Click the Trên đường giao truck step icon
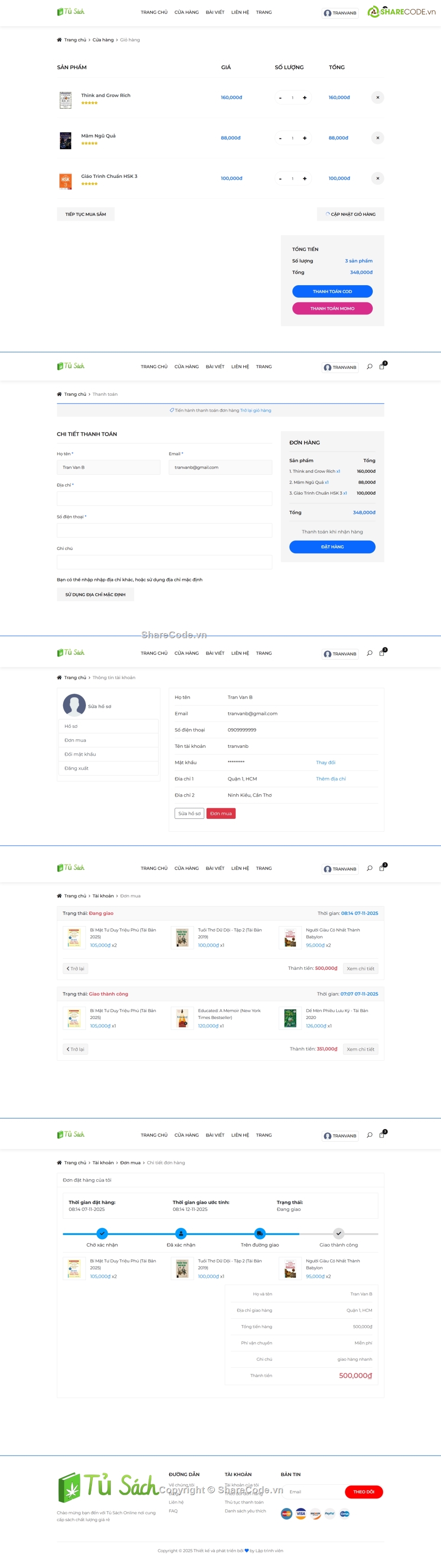This screenshot has width=441, height=1568. click(x=260, y=1233)
